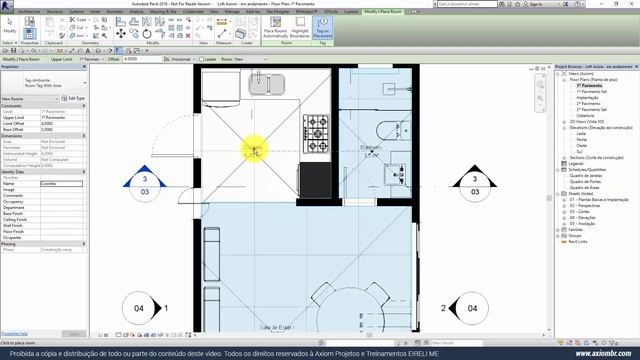The image size is (640, 360).
Task: Close the Project Browser panel
Action: [x=636, y=67]
